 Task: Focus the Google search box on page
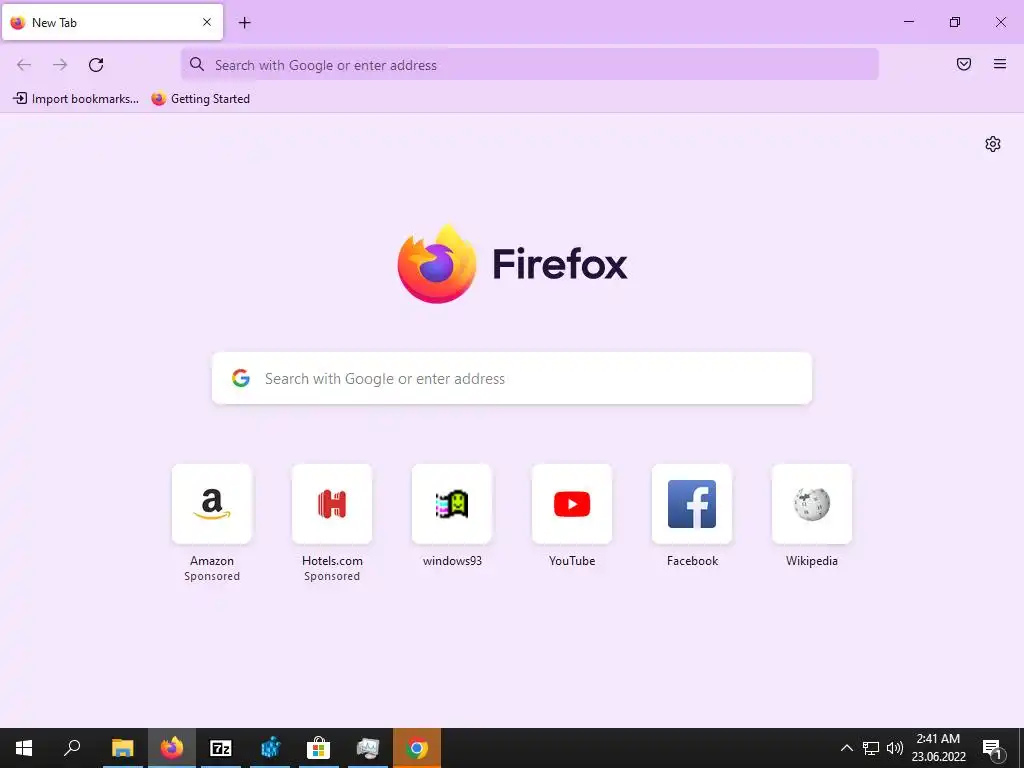[x=512, y=378]
